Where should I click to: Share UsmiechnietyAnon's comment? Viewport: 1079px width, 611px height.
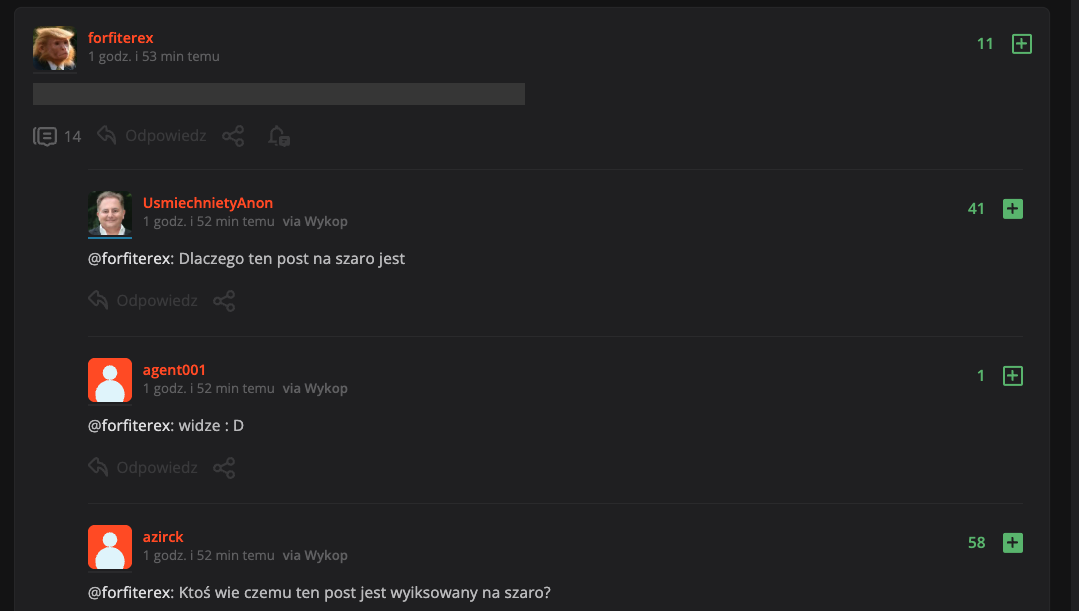coord(224,300)
